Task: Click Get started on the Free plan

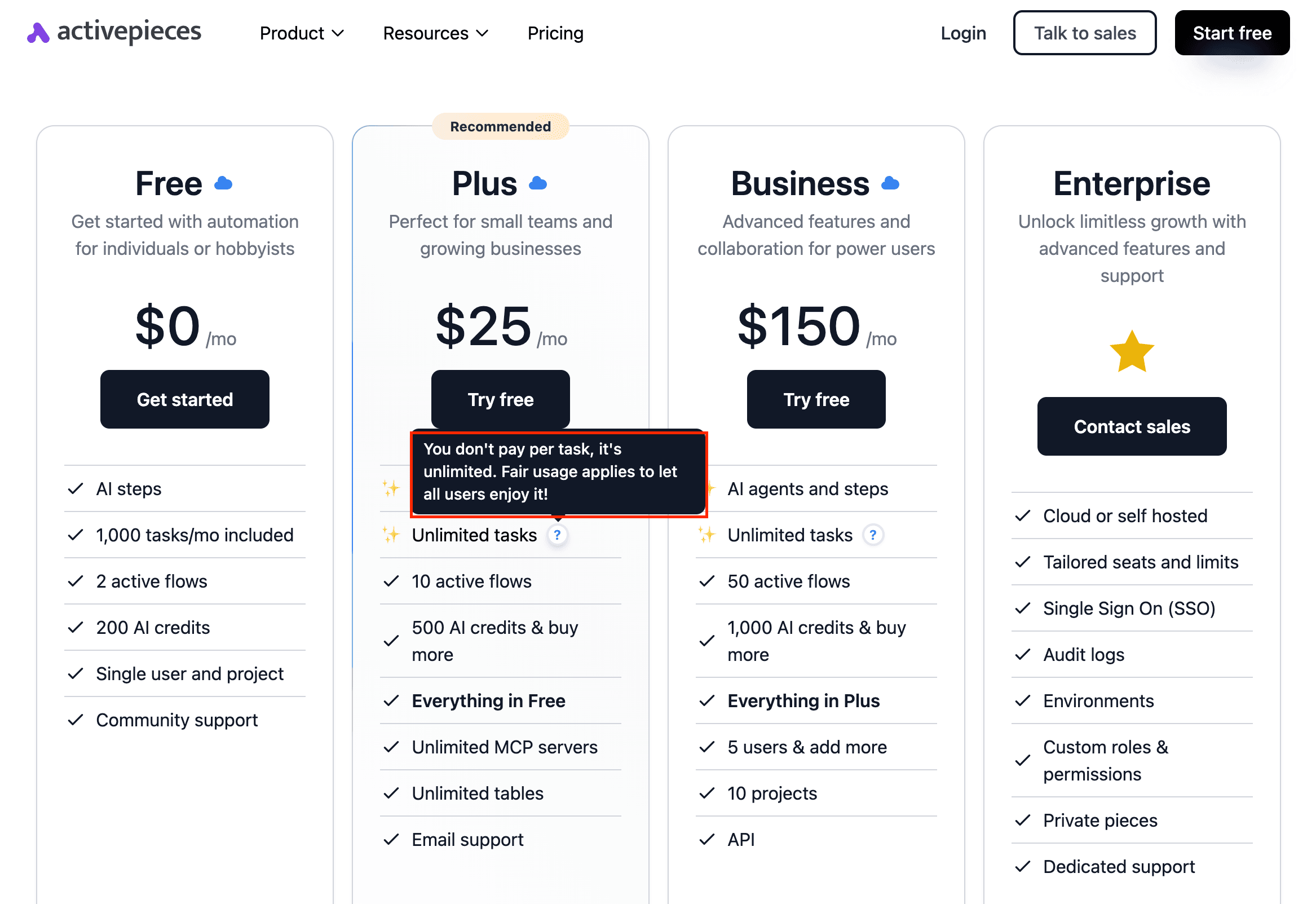Action: [184, 399]
